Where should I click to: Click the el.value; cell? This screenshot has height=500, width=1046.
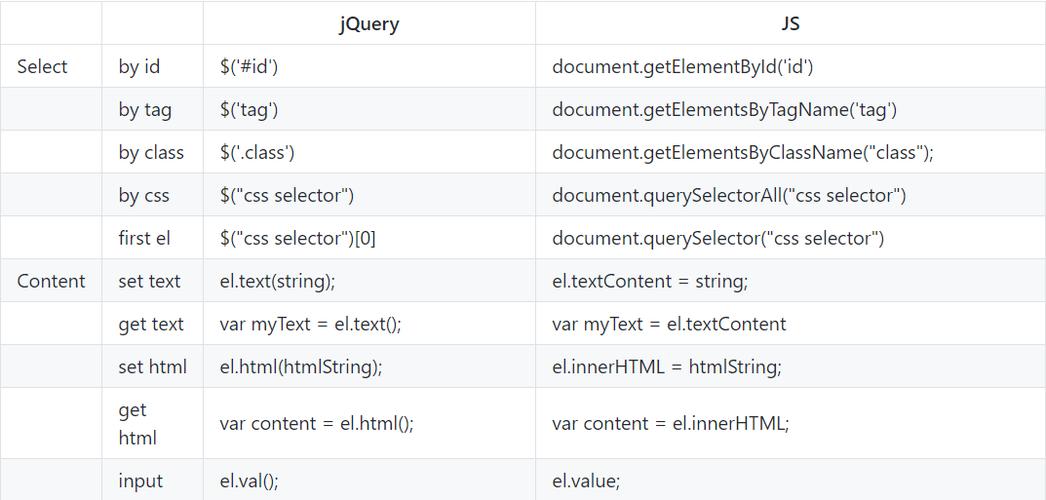pos(790,480)
